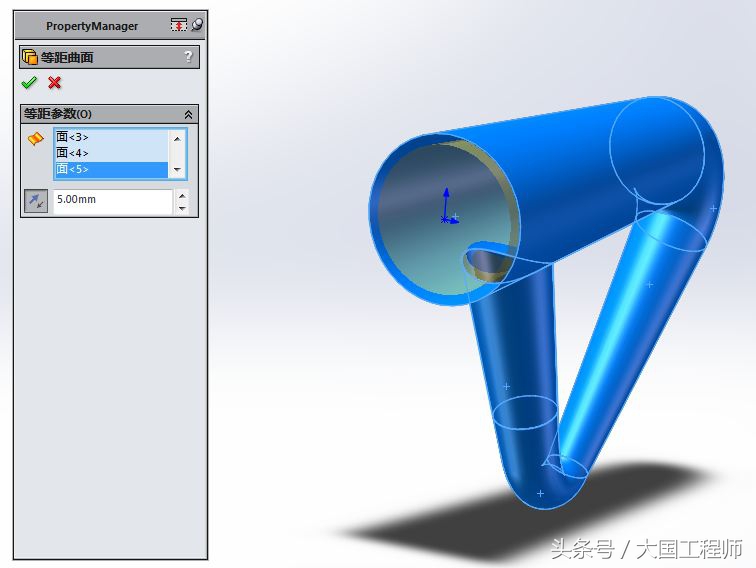Click the pushpin icon in PropertyManager header
This screenshot has width=756, height=568.
[197, 25]
